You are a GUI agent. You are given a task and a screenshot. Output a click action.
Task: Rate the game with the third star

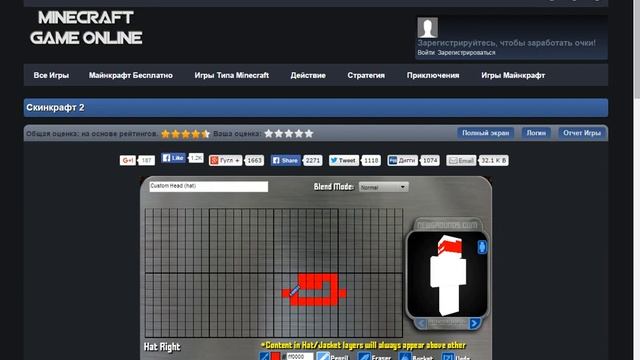click(x=289, y=133)
